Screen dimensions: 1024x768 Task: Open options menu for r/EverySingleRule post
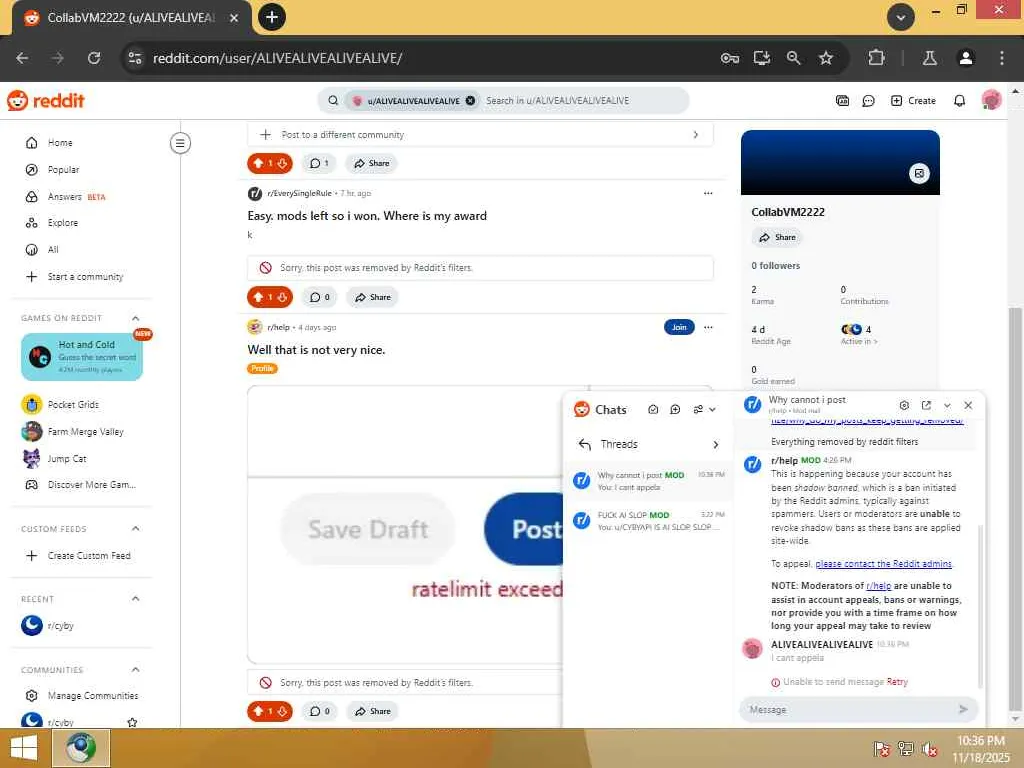[x=708, y=193]
